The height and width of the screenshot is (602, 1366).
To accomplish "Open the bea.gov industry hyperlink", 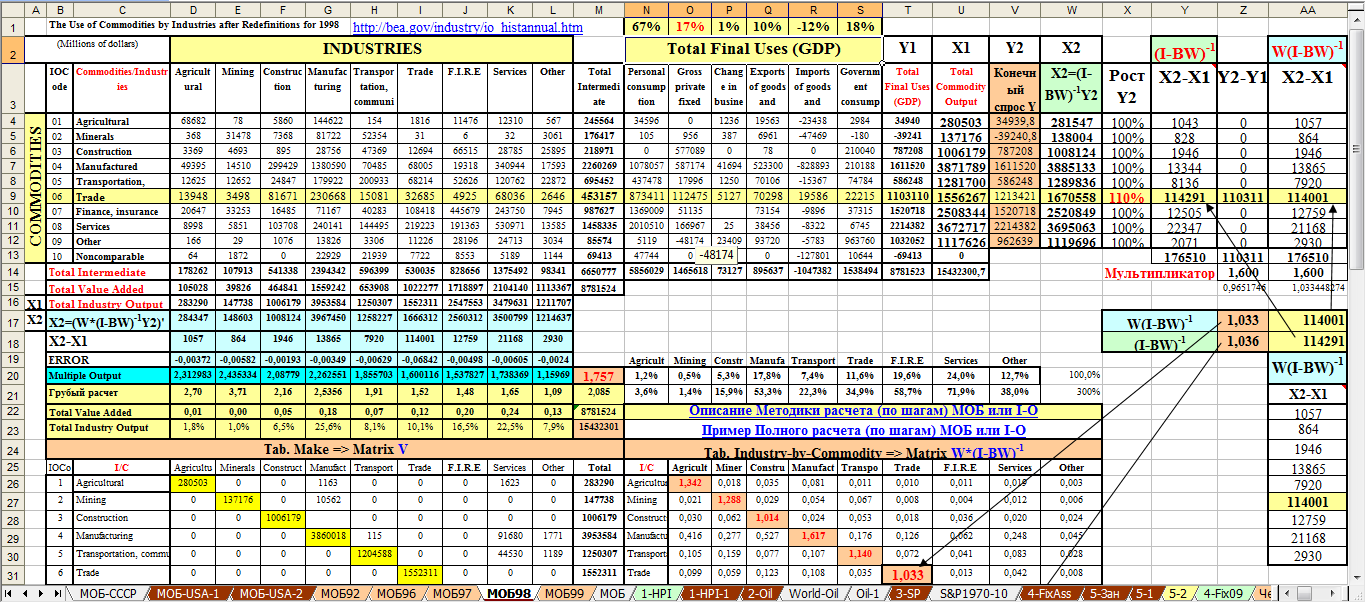I will [468, 28].
